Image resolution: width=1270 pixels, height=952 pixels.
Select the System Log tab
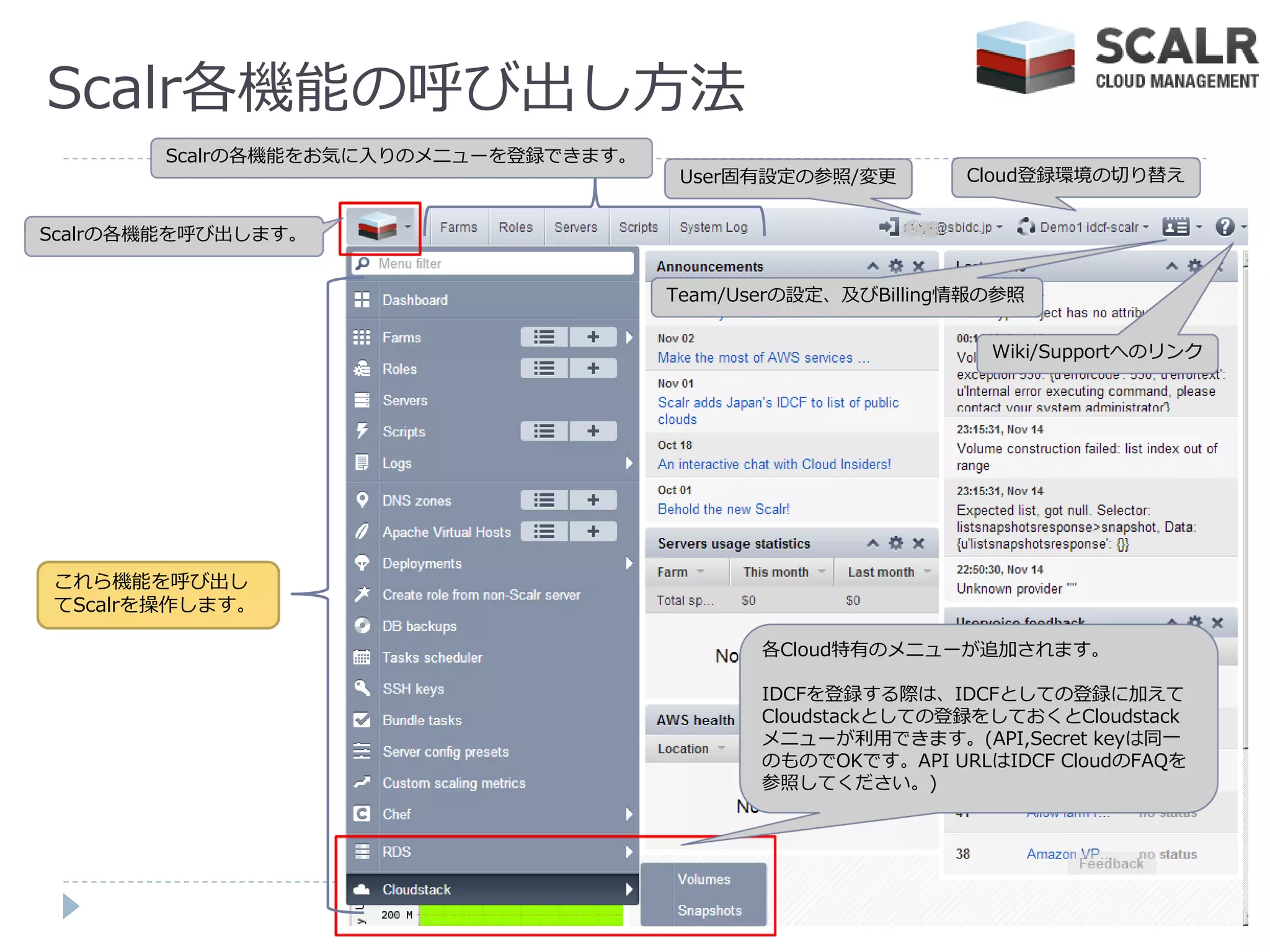pos(713,227)
